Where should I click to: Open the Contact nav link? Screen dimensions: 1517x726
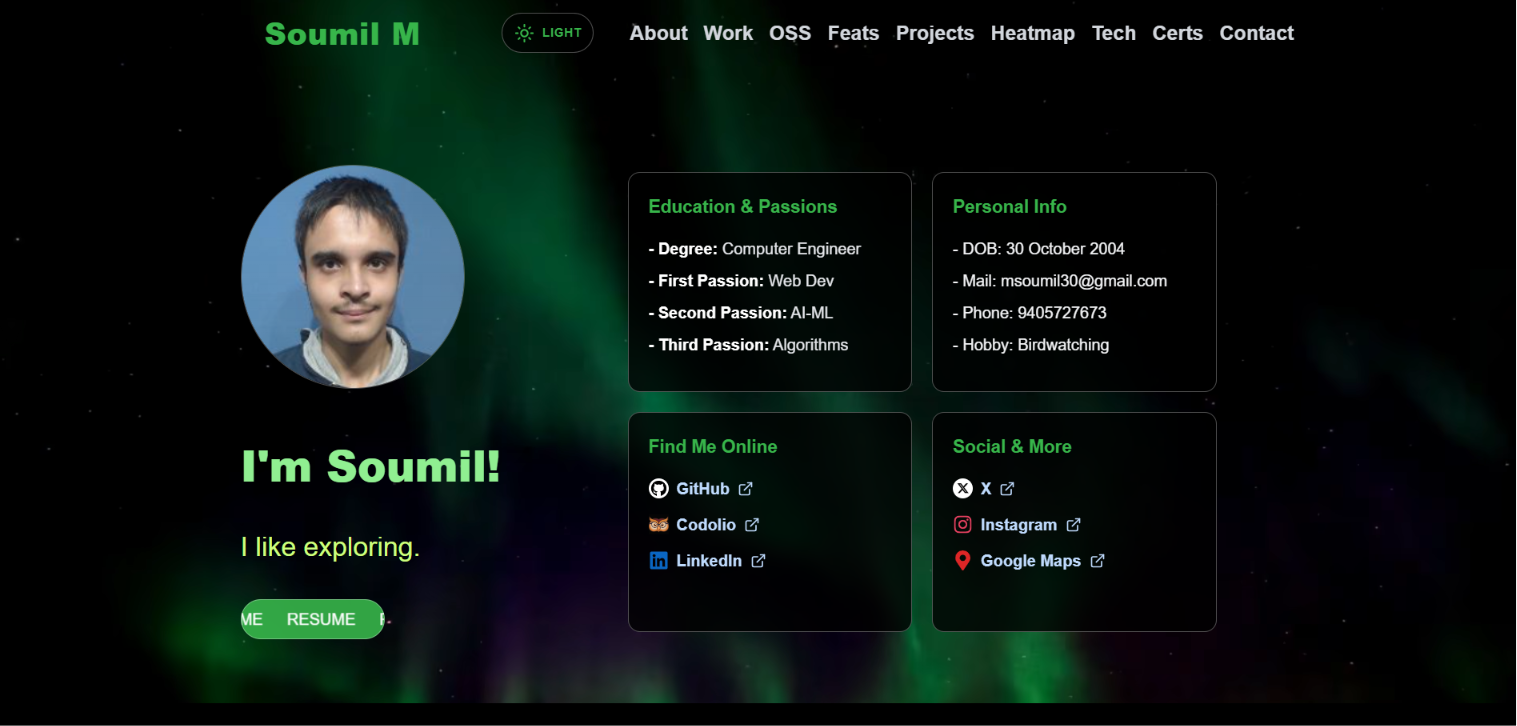tap(1257, 33)
